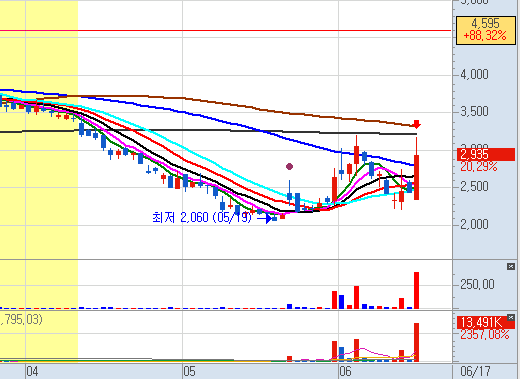This screenshot has width=520, height=379.
Task: Click the 20,29% price change label
Action: [x=479, y=166]
